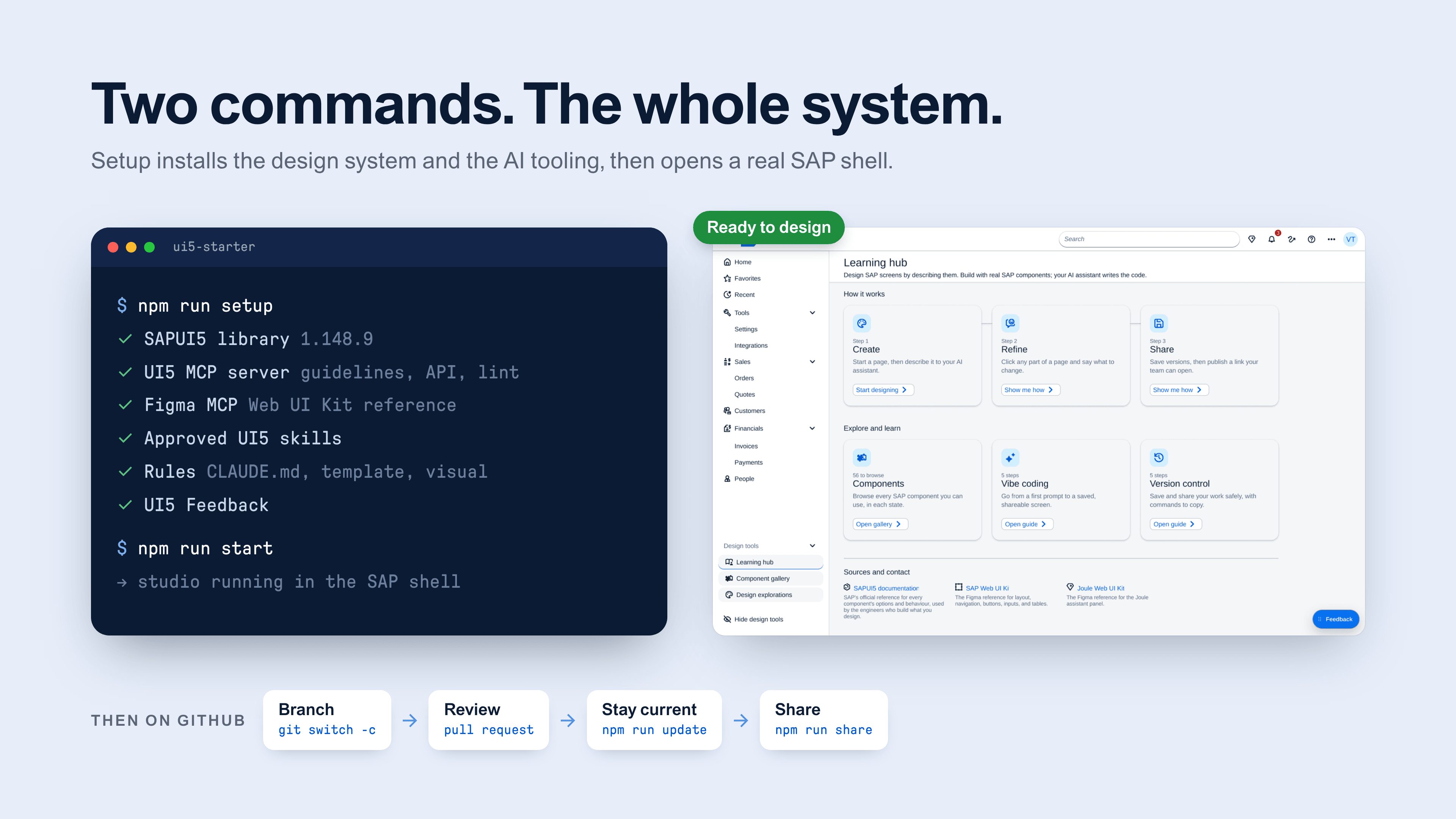Collapse the Financials section chevron
This screenshot has width=1456, height=819.
click(812, 428)
